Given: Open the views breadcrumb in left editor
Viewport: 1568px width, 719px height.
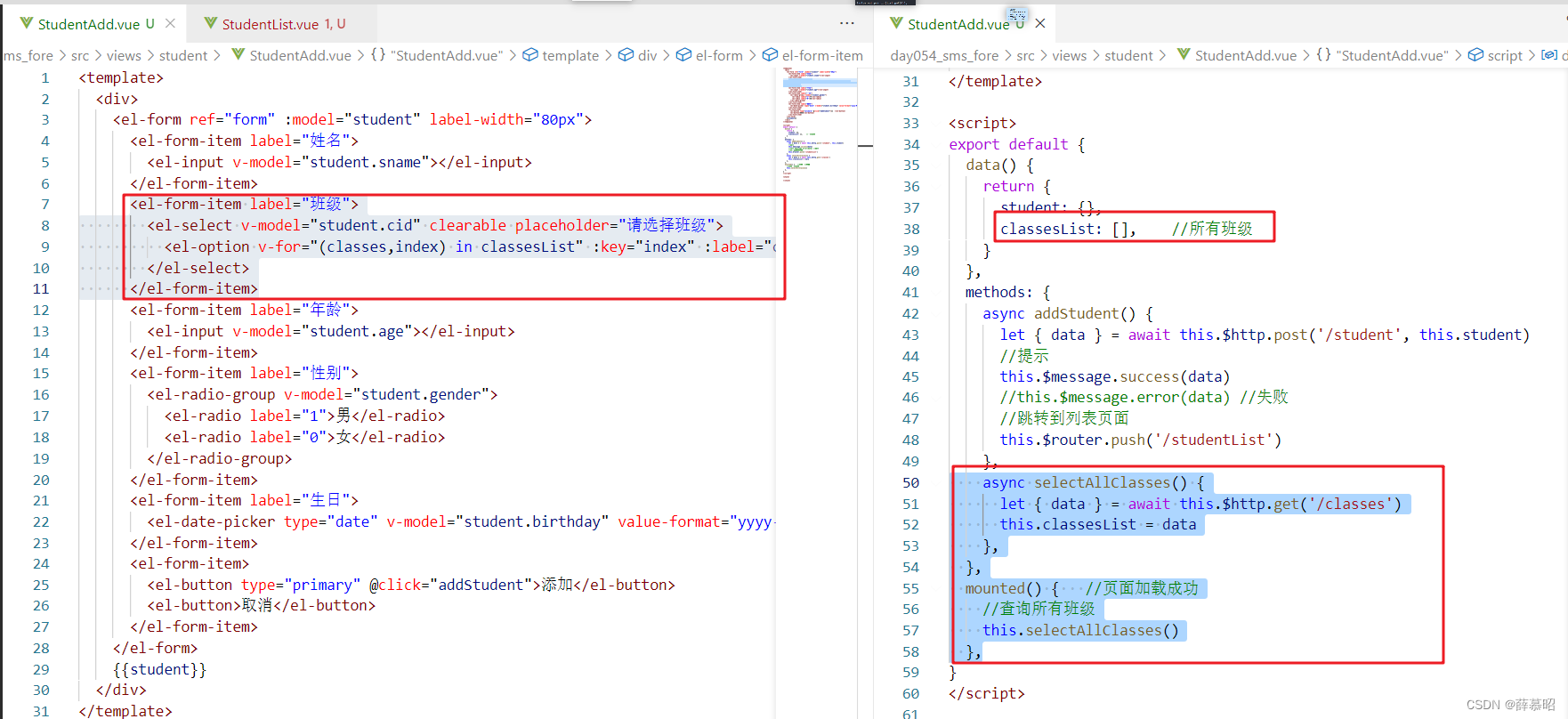Looking at the screenshot, I should click(124, 55).
